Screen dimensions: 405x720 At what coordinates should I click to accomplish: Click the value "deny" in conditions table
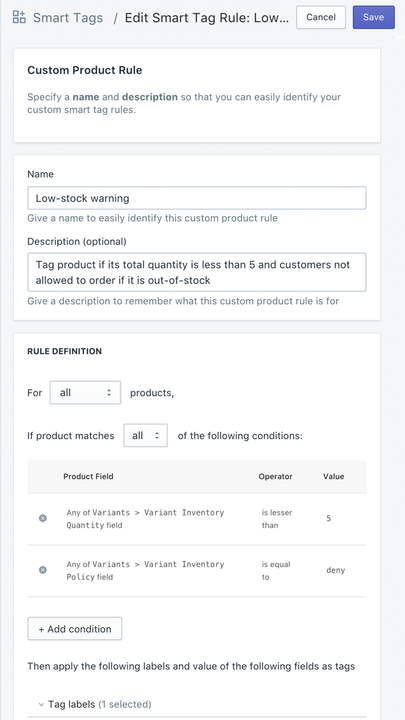pos(336,570)
